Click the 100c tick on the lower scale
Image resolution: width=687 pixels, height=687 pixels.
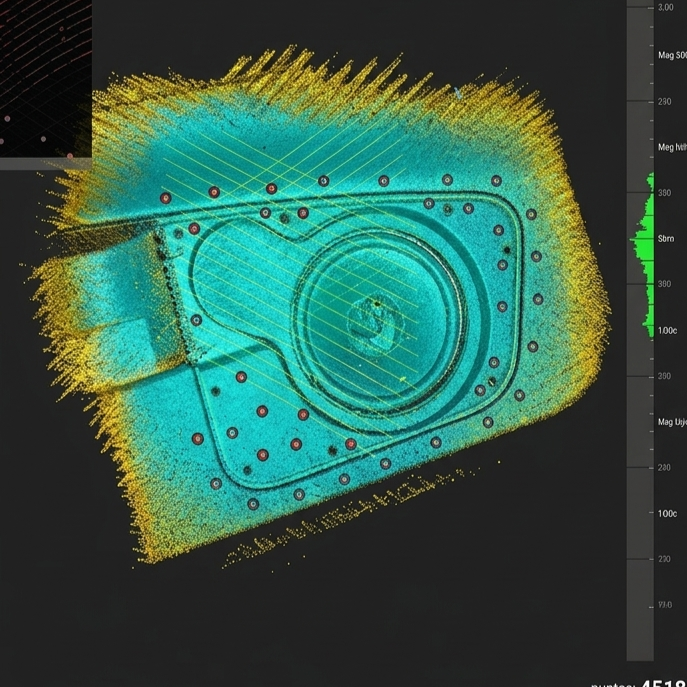coord(667,513)
